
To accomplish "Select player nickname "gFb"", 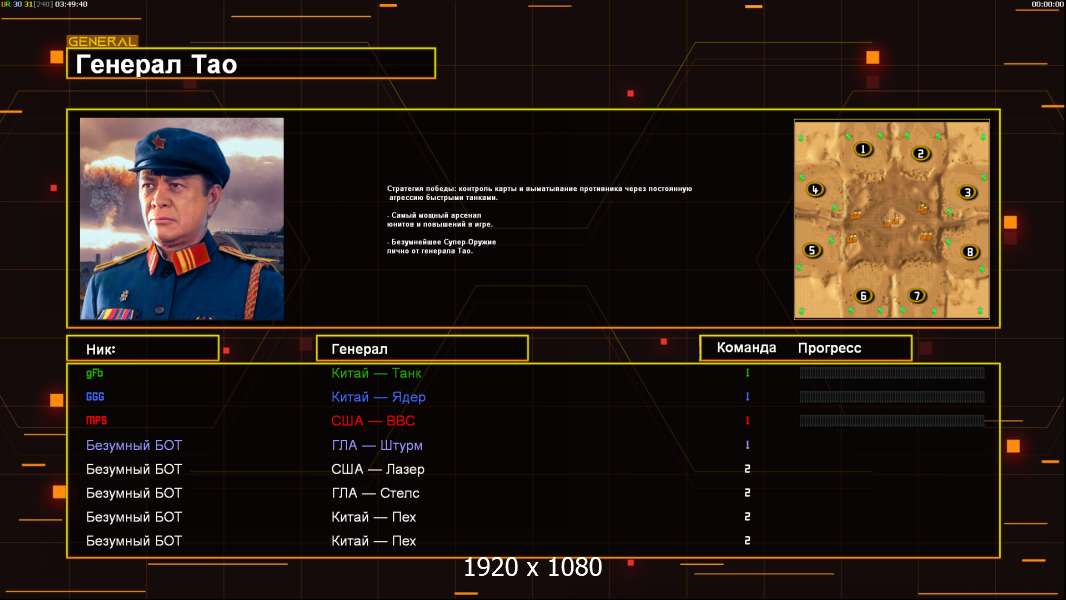I will (x=94, y=373).
